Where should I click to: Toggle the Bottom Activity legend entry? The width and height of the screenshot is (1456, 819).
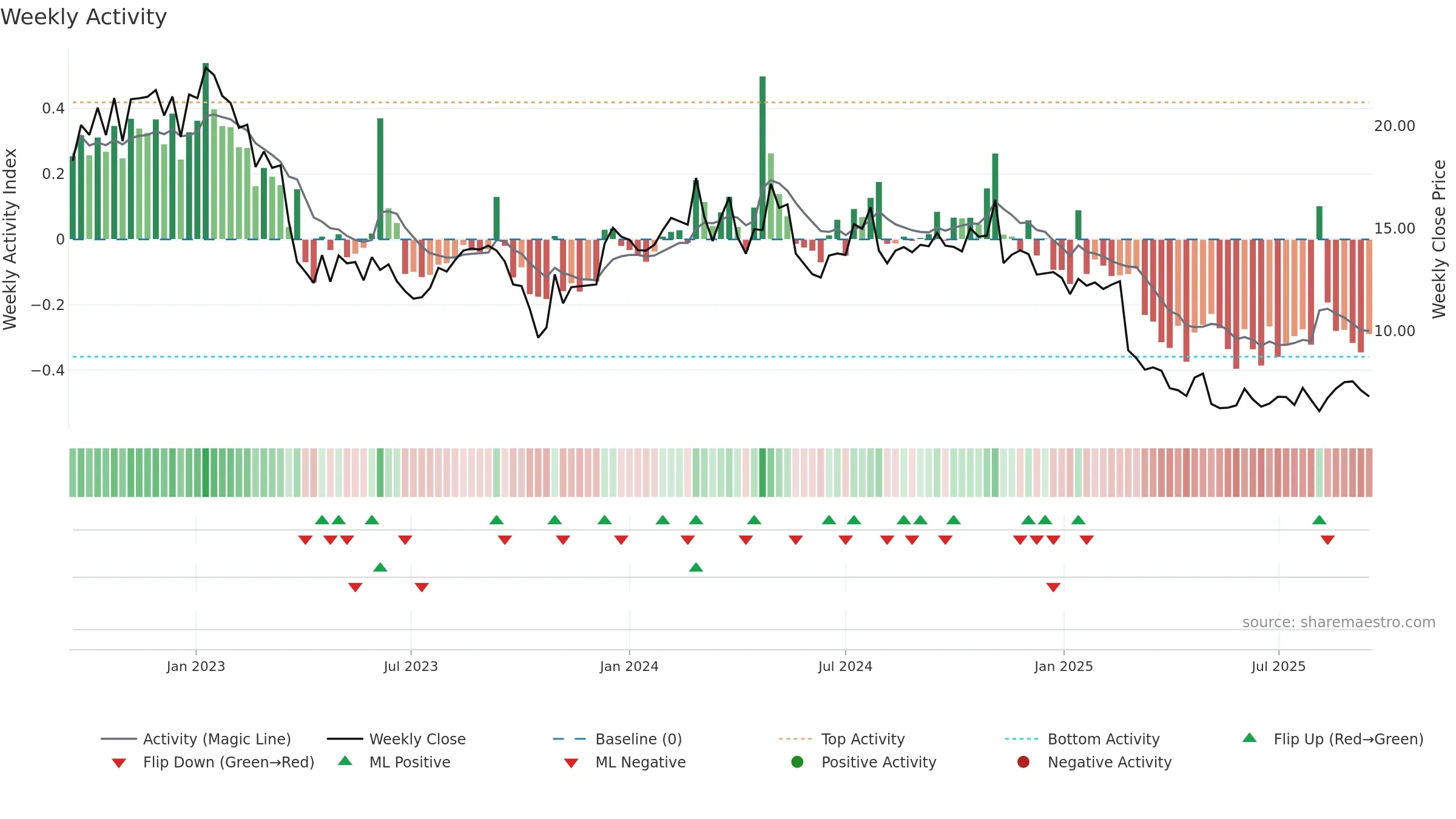click(x=1082, y=739)
